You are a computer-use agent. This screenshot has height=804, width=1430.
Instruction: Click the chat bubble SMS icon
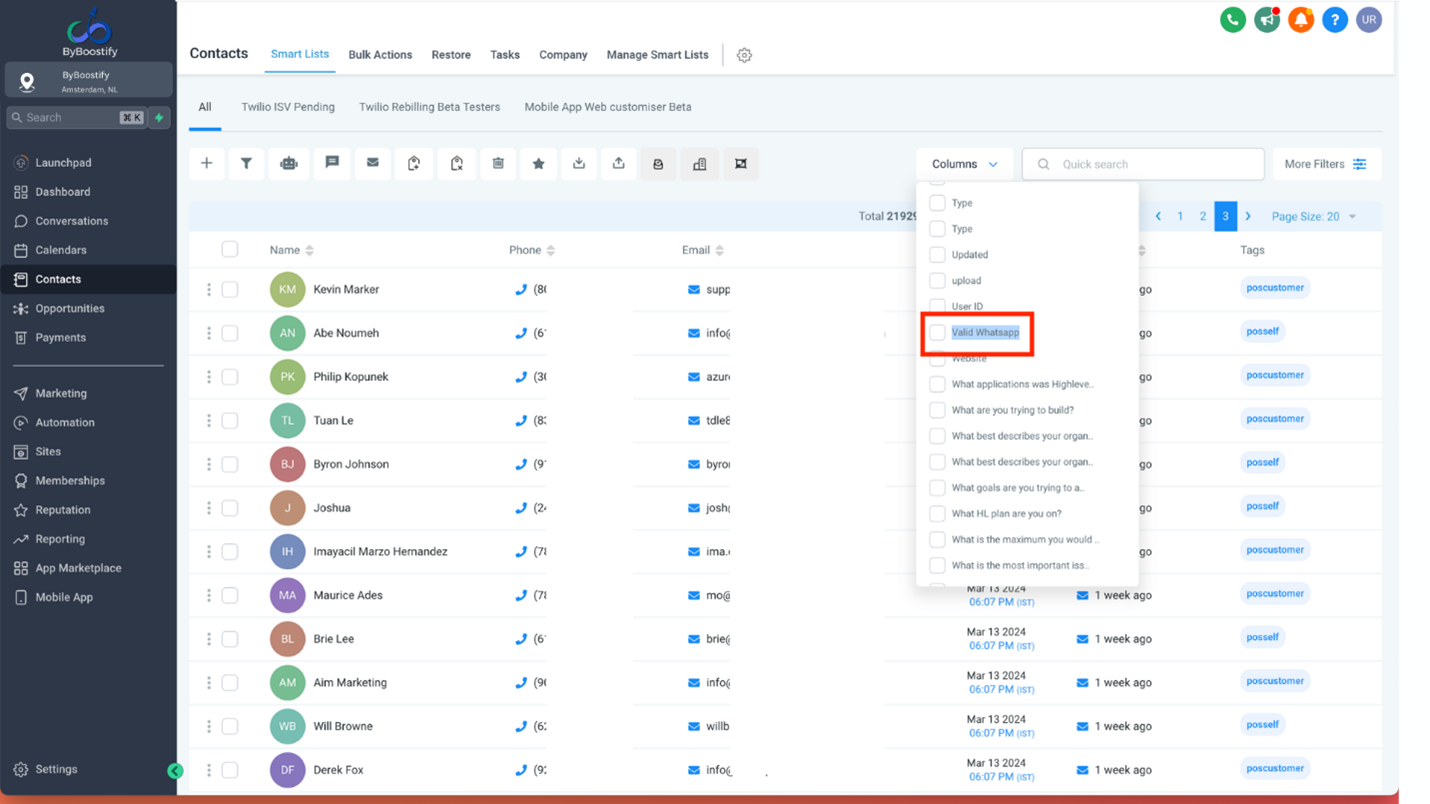tap(332, 164)
